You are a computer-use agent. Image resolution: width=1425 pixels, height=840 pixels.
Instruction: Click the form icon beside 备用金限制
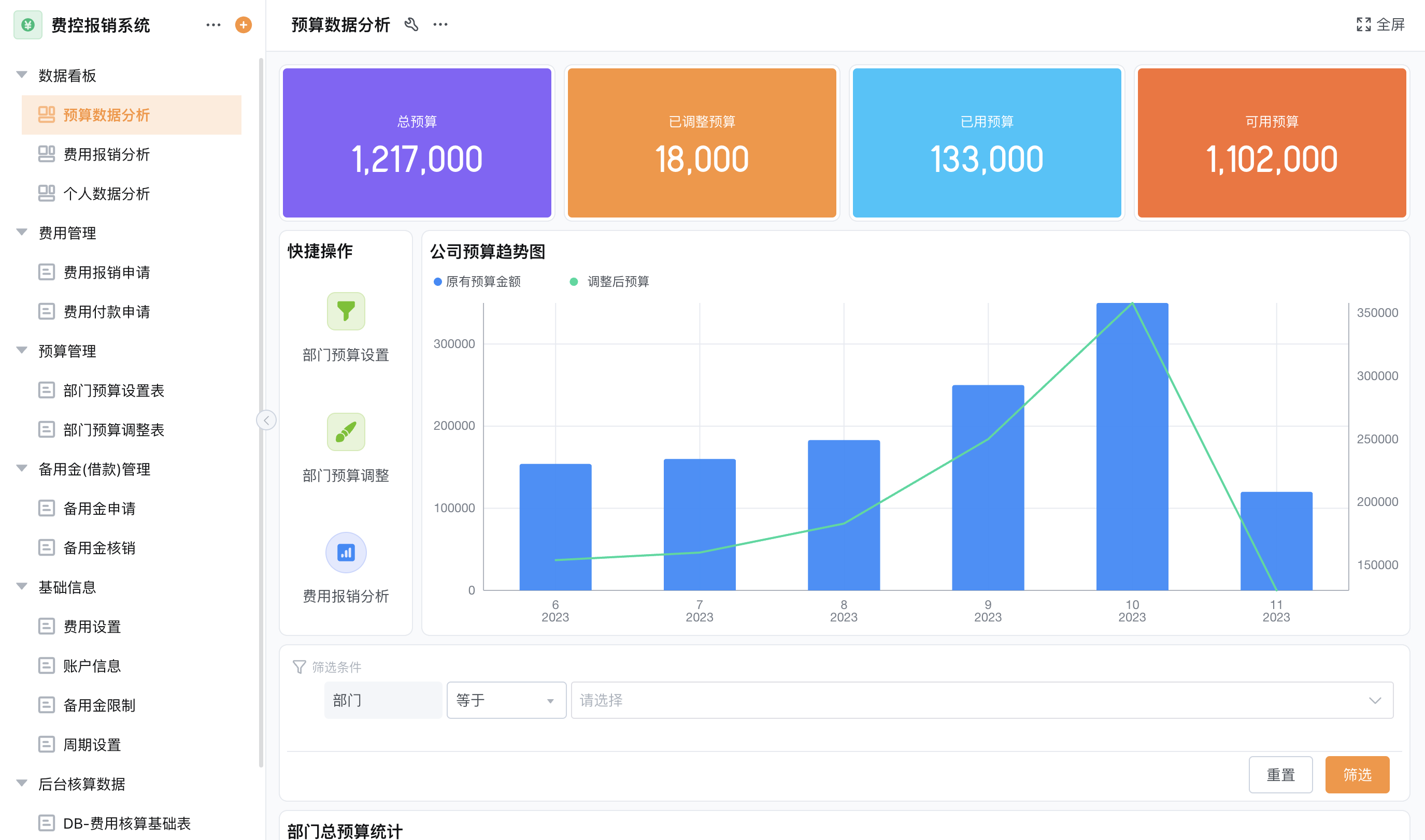[47, 705]
